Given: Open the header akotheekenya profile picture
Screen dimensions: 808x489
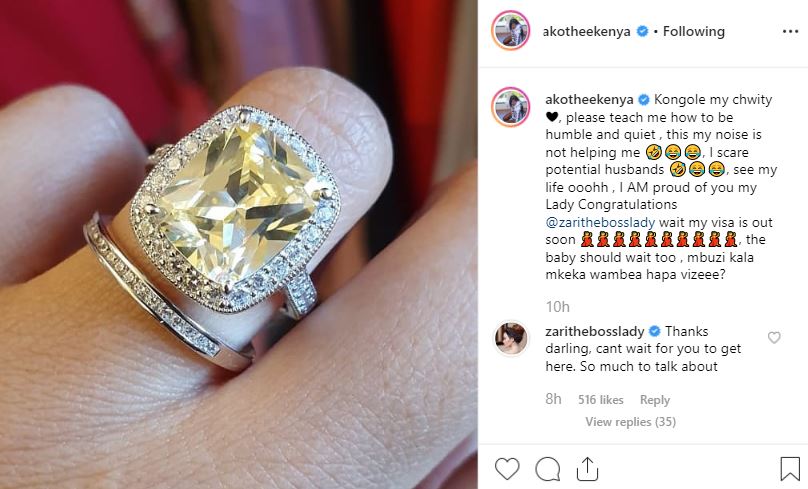Looking at the screenshot, I should pyautogui.click(x=511, y=30).
